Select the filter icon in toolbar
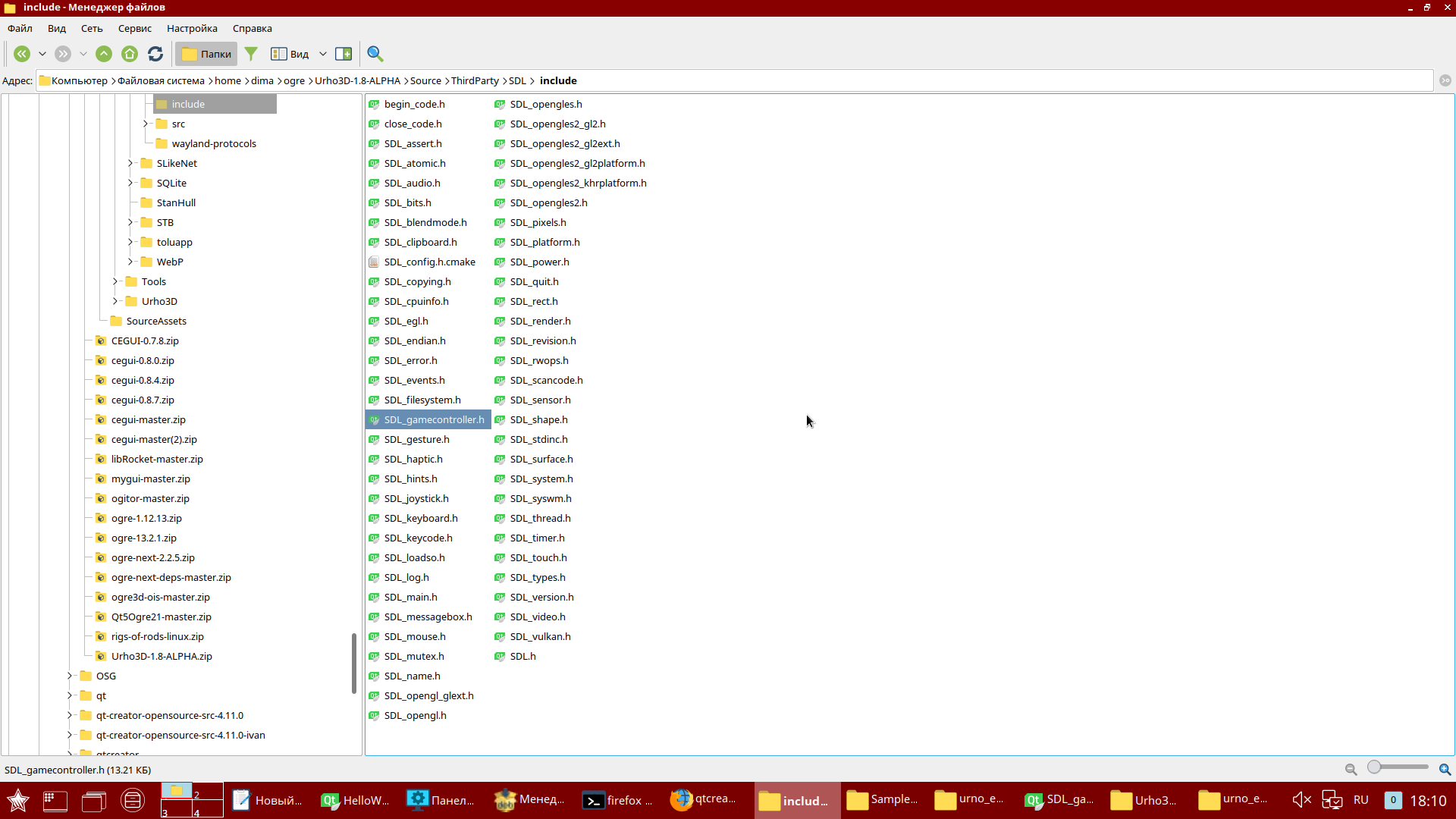Viewport: 1456px width, 819px height. pyautogui.click(x=251, y=54)
